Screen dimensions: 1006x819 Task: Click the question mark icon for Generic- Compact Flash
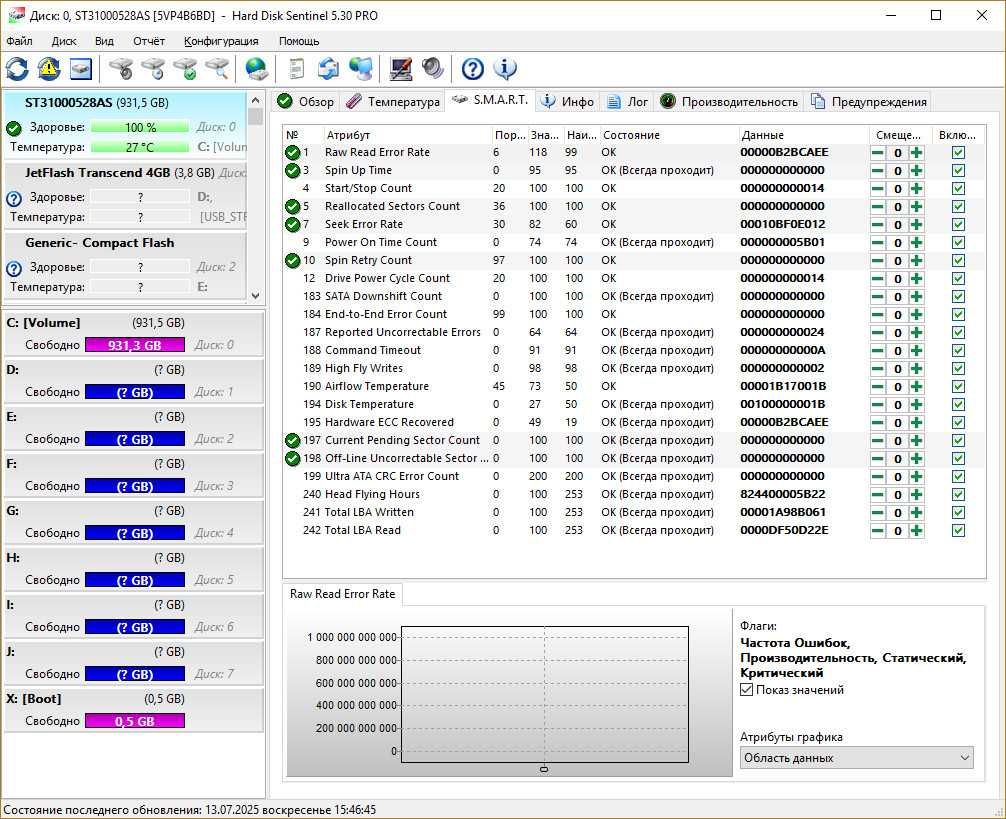[x=13, y=268]
